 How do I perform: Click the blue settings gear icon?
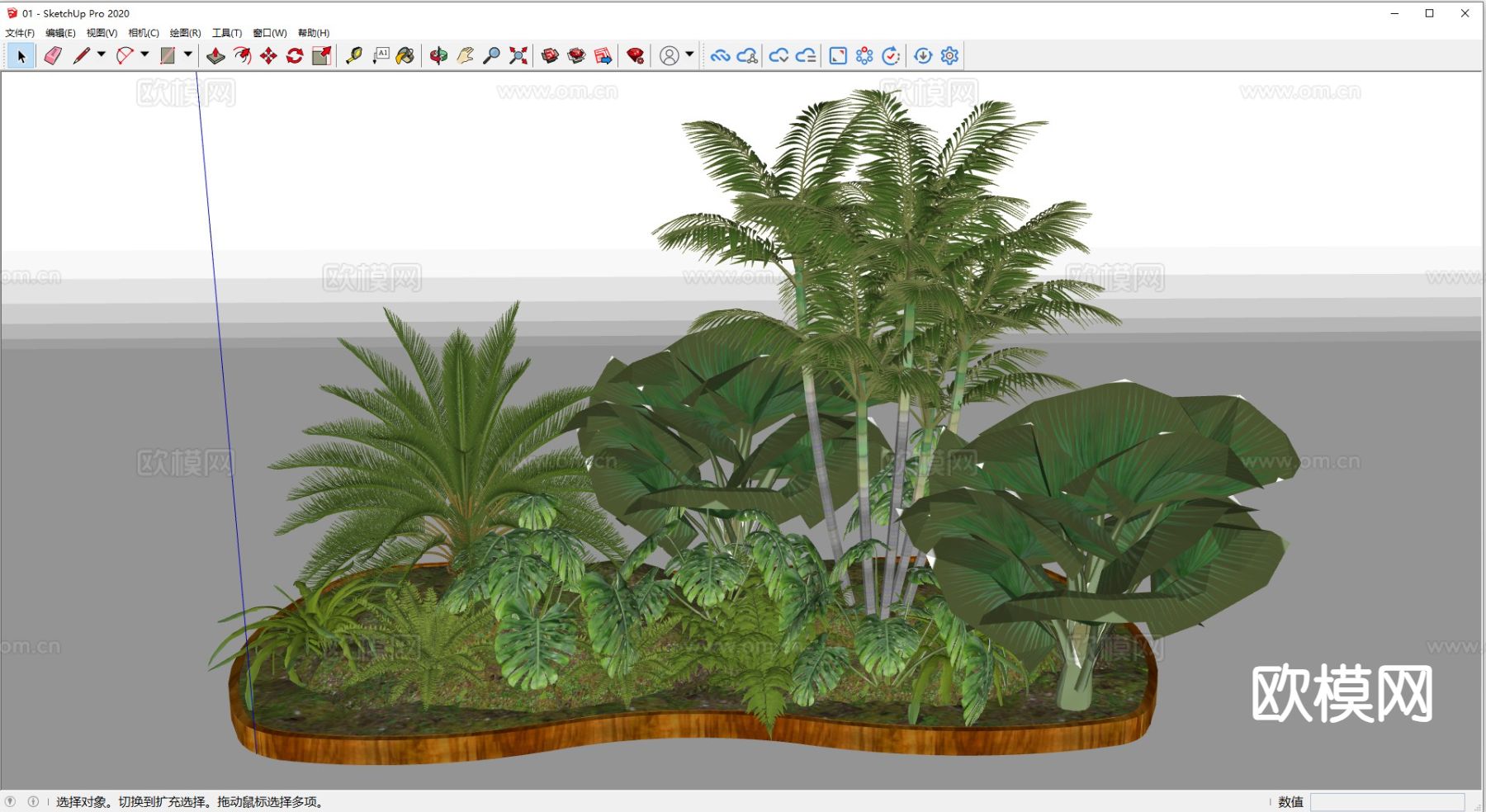tap(949, 55)
